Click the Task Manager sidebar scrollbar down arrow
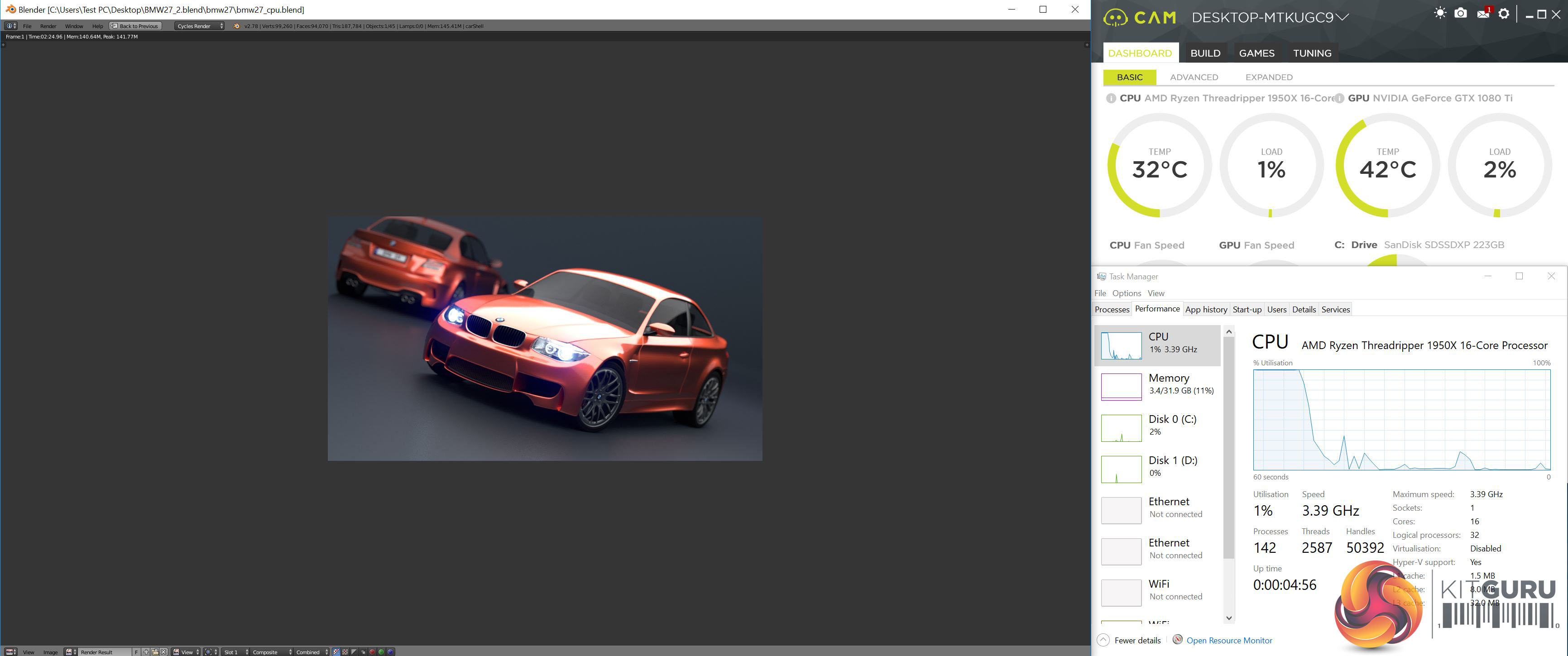1568x656 pixels. pos(1228,618)
